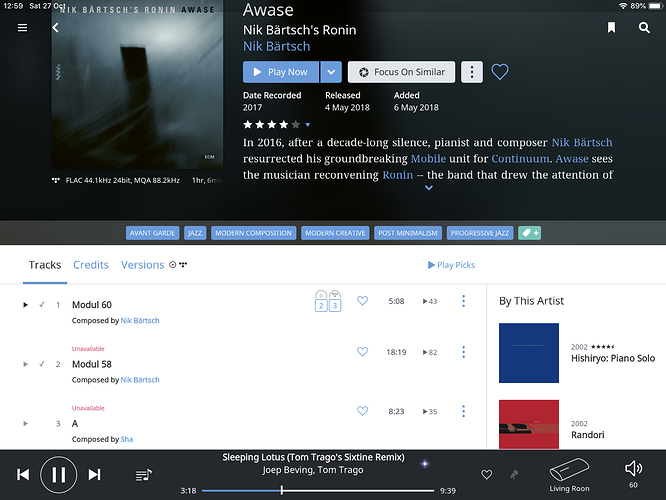Open more options for Modul 60

(463, 301)
